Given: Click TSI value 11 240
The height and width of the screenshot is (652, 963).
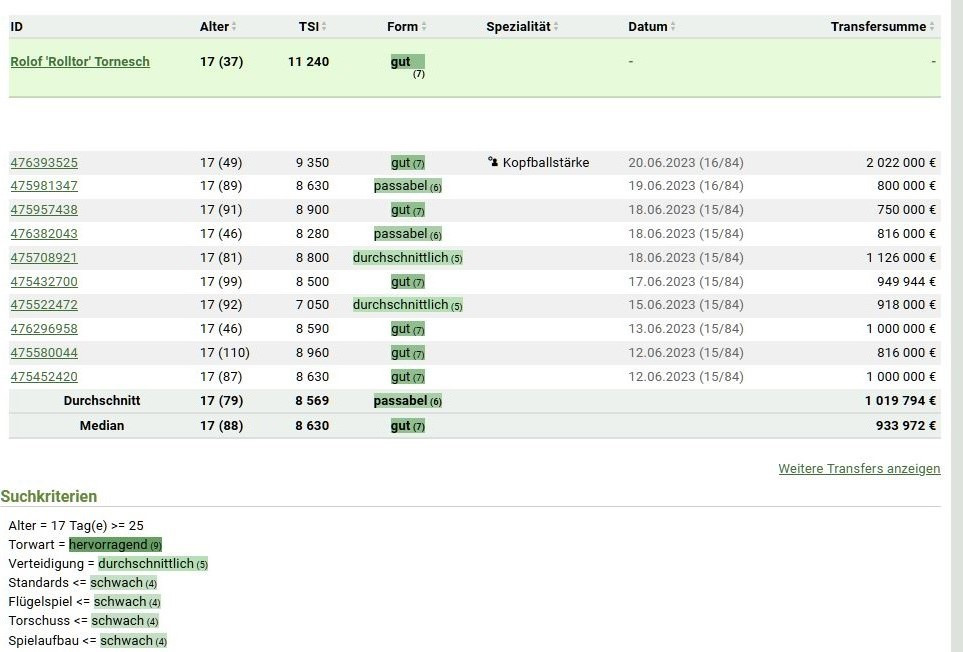Looking at the screenshot, I should (x=308, y=61).
